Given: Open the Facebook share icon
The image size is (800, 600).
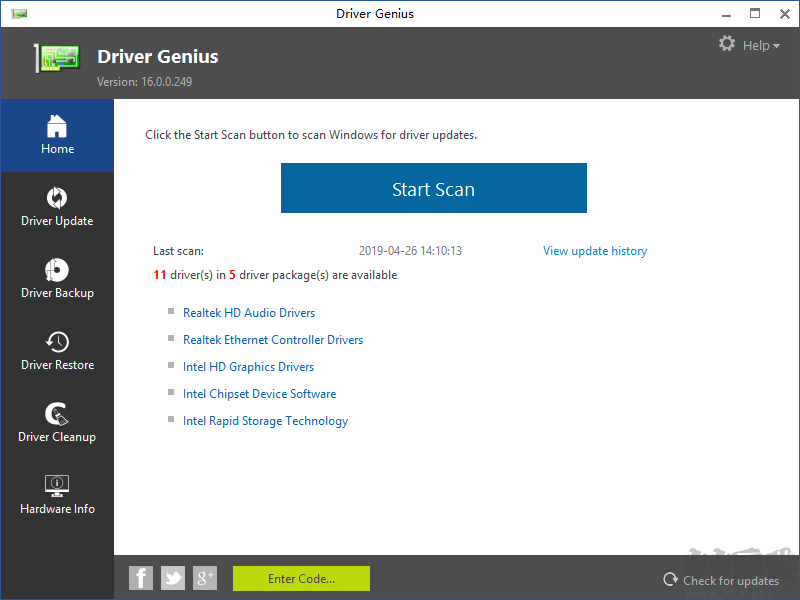Looking at the screenshot, I should pyautogui.click(x=141, y=578).
